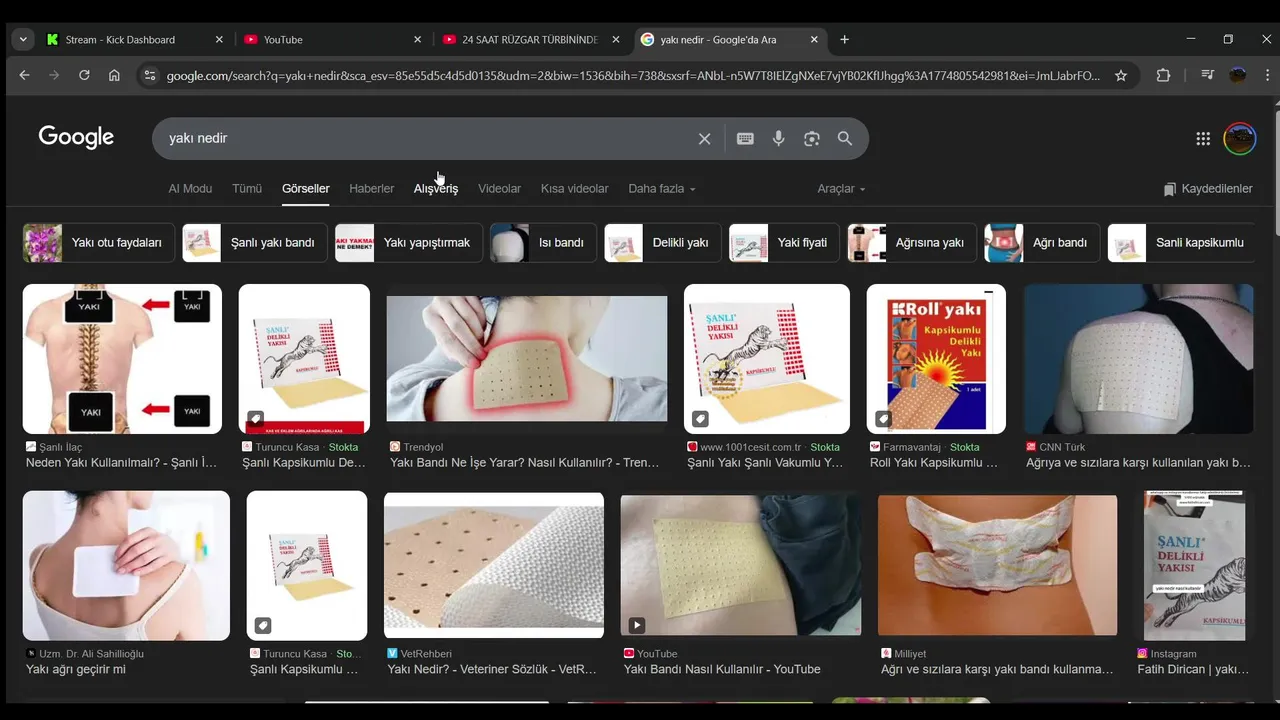Open VetRehberi patch close-up image
This screenshot has height=720, width=1280.
click(x=494, y=566)
